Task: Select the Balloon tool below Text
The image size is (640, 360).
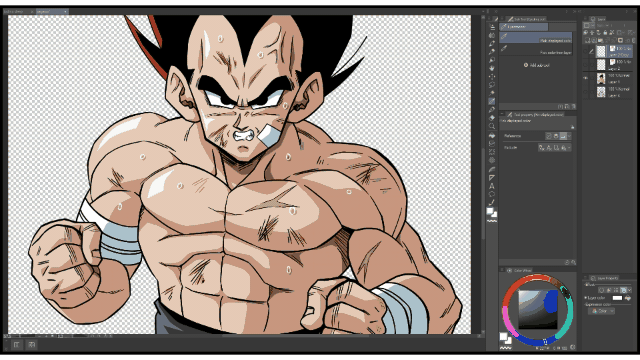Action: (x=492, y=194)
